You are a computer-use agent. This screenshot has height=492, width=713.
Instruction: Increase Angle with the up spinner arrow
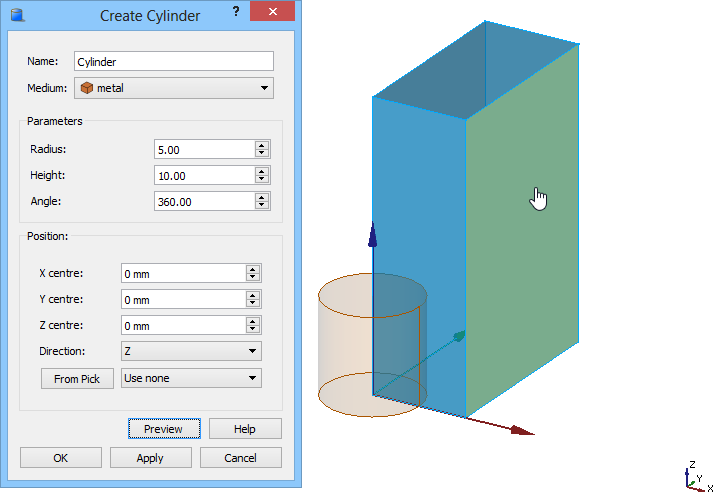pos(261,197)
